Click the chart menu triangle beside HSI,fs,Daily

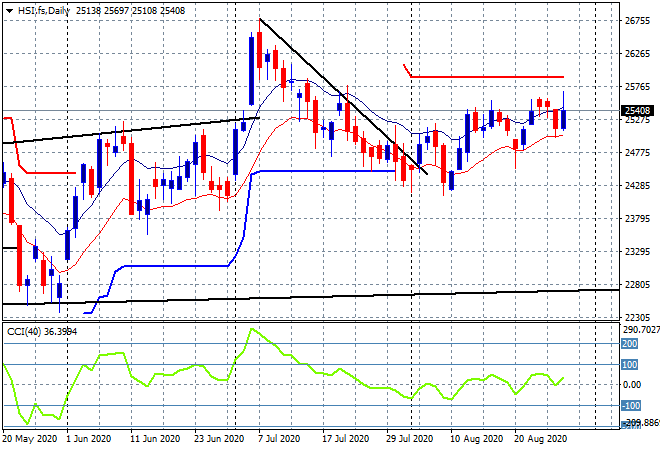pyautogui.click(x=9, y=9)
